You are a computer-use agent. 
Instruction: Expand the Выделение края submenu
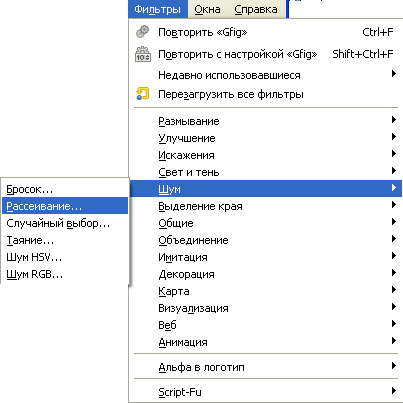coord(266,206)
